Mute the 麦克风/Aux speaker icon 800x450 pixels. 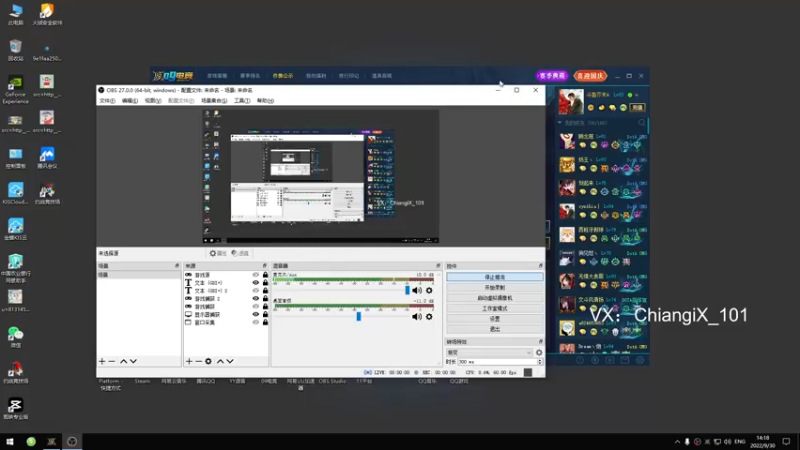click(x=417, y=290)
